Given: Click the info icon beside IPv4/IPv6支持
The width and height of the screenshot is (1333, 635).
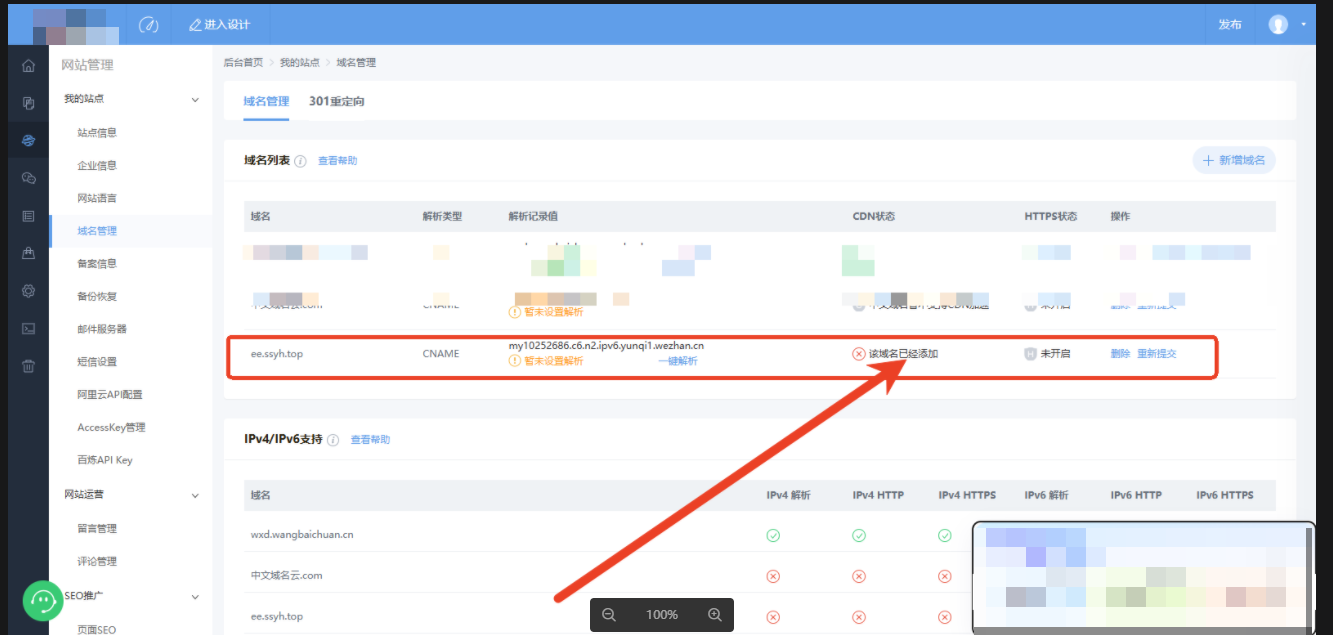Looking at the screenshot, I should pyautogui.click(x=333, y=440).
